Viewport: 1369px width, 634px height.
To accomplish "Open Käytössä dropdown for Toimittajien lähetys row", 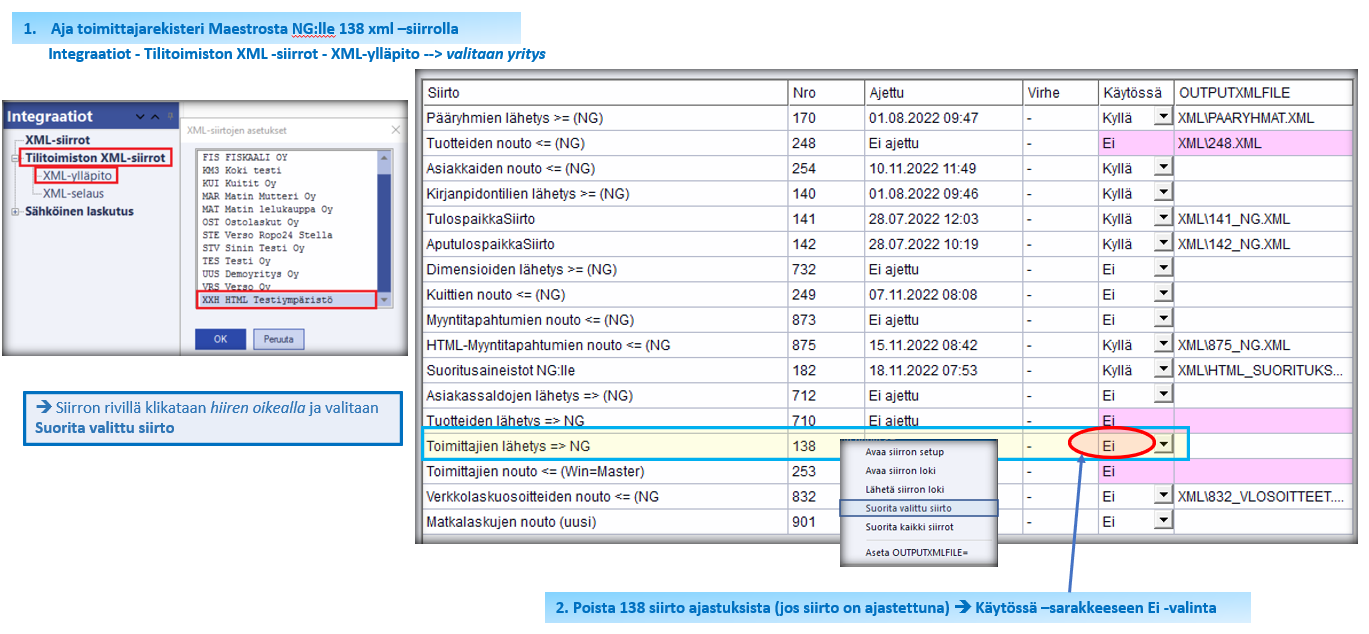I will point(1162,446).
